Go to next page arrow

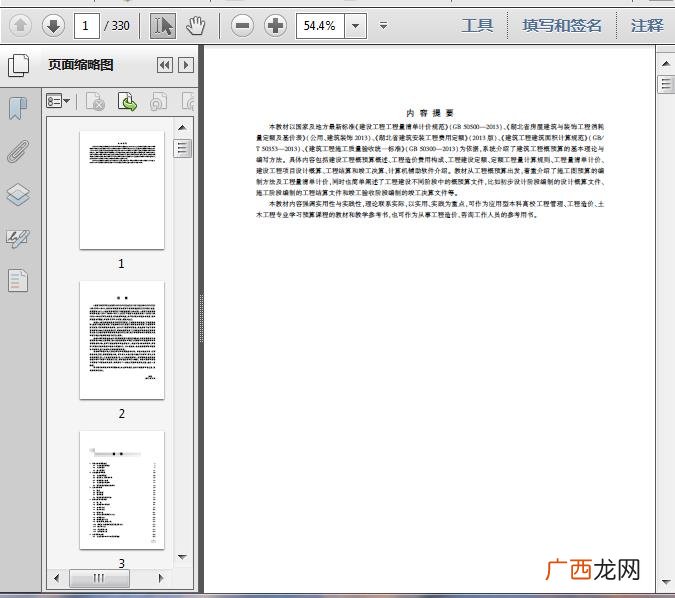tap(53, 26)
